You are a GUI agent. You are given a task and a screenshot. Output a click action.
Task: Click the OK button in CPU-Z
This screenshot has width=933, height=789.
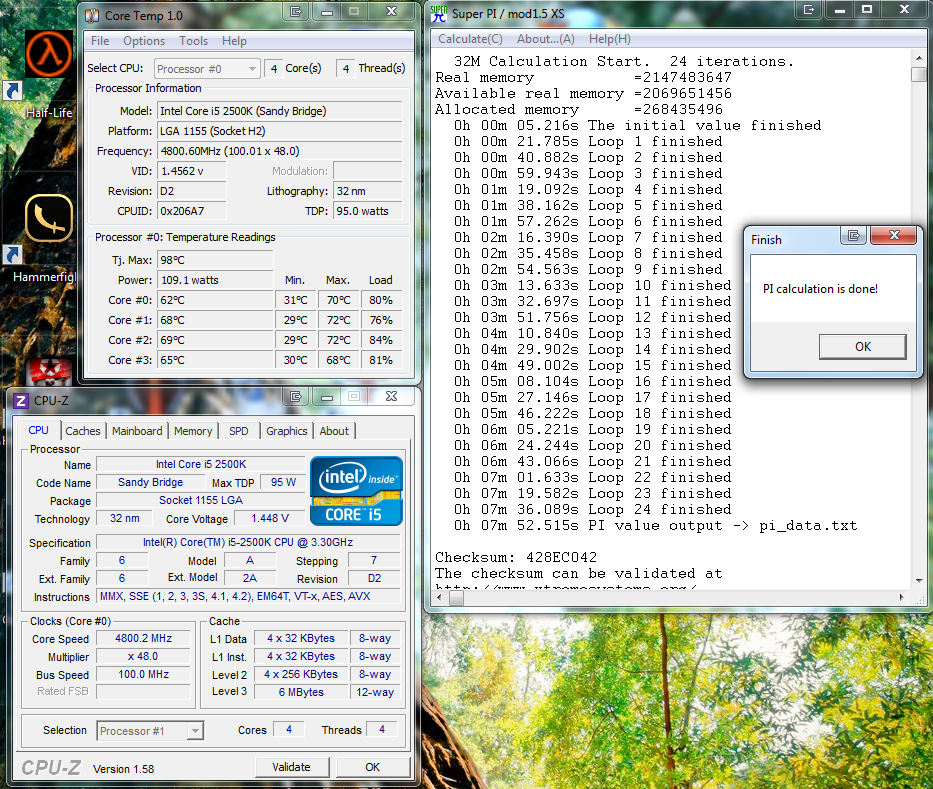click(372, 767)
